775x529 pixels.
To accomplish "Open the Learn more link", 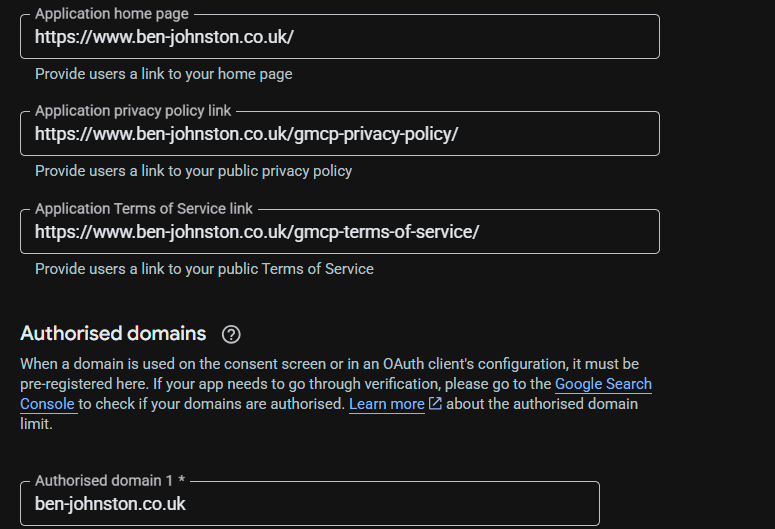I will coord(387,404).
